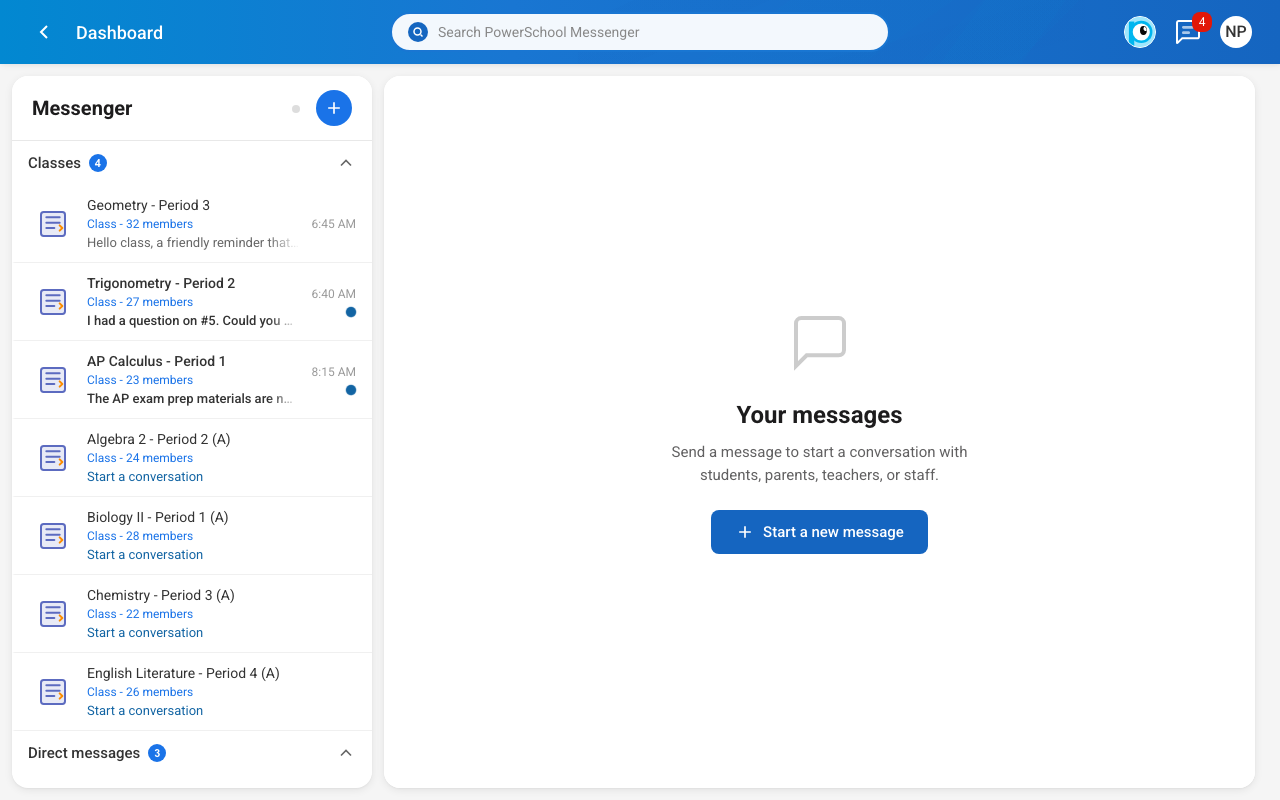Click inside the Search PowerSchool Messenger field
The image size is (1280, 800).
pos(640,32)
